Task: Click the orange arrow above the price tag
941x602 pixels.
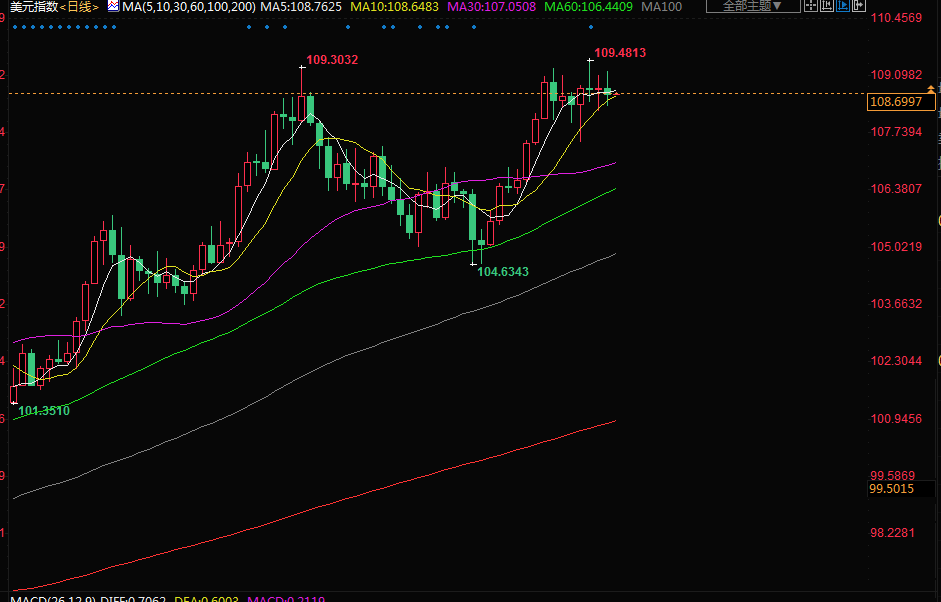Action: [932, 90]
